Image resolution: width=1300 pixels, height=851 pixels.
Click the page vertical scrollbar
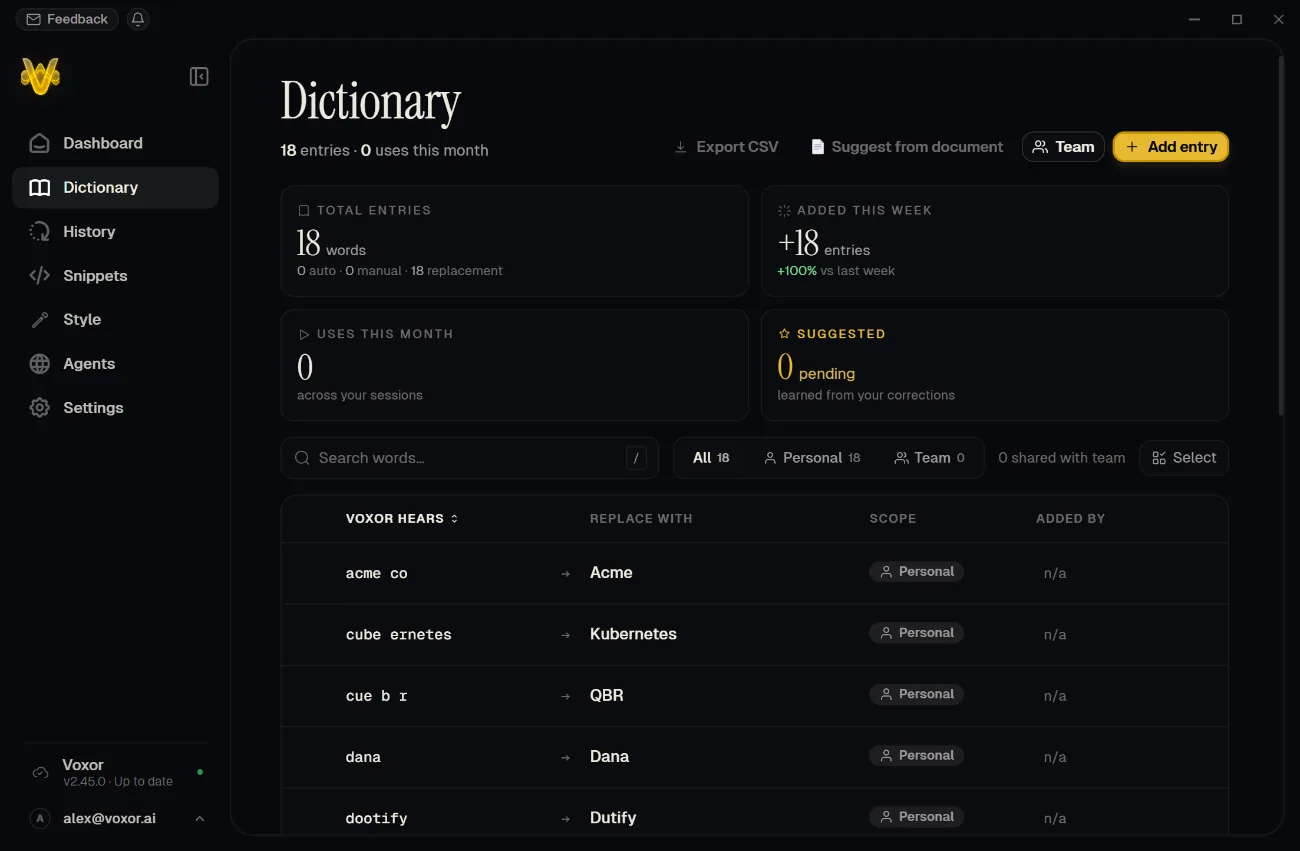[1280, 235]
